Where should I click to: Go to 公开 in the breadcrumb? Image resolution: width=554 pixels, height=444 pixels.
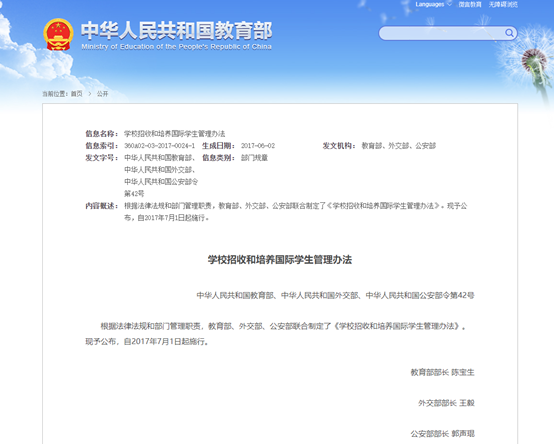pyautogui.click(x=102, y=94)
